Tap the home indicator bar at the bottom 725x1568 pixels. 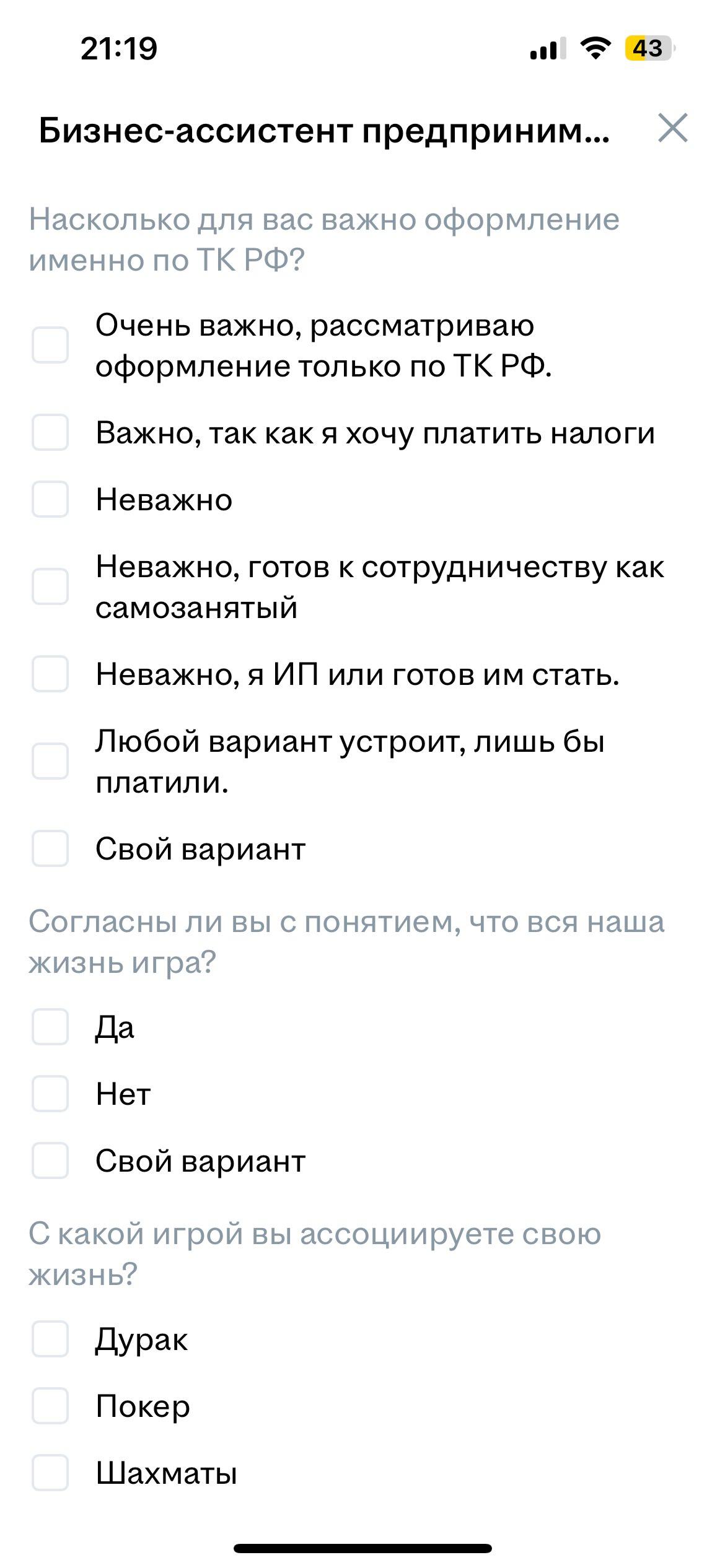(x=362, y=1548)
